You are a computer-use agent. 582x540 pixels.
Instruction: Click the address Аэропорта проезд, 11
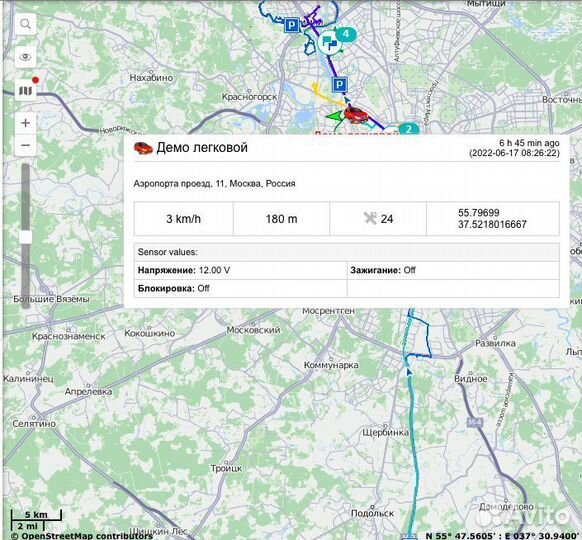point(214,184)
